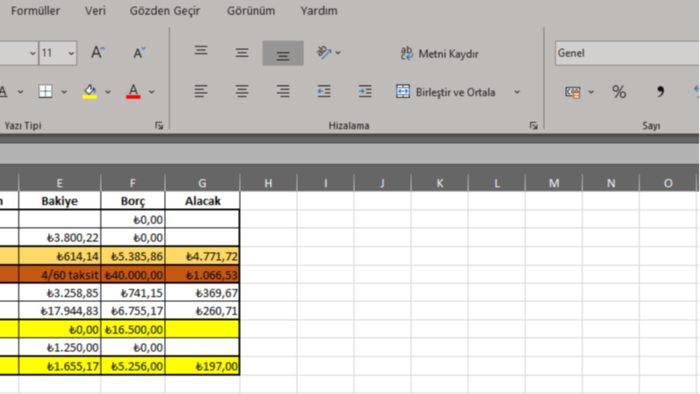Select the Borç header cell

[x=133, y=201]
